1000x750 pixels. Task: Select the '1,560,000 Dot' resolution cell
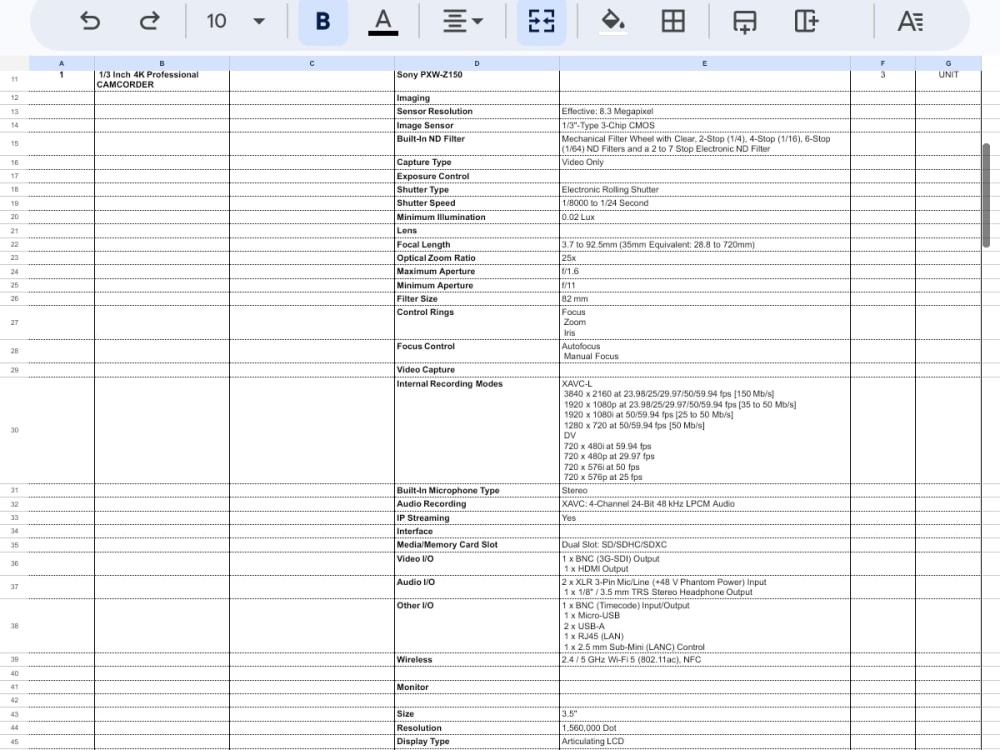(x=705, y=728)
